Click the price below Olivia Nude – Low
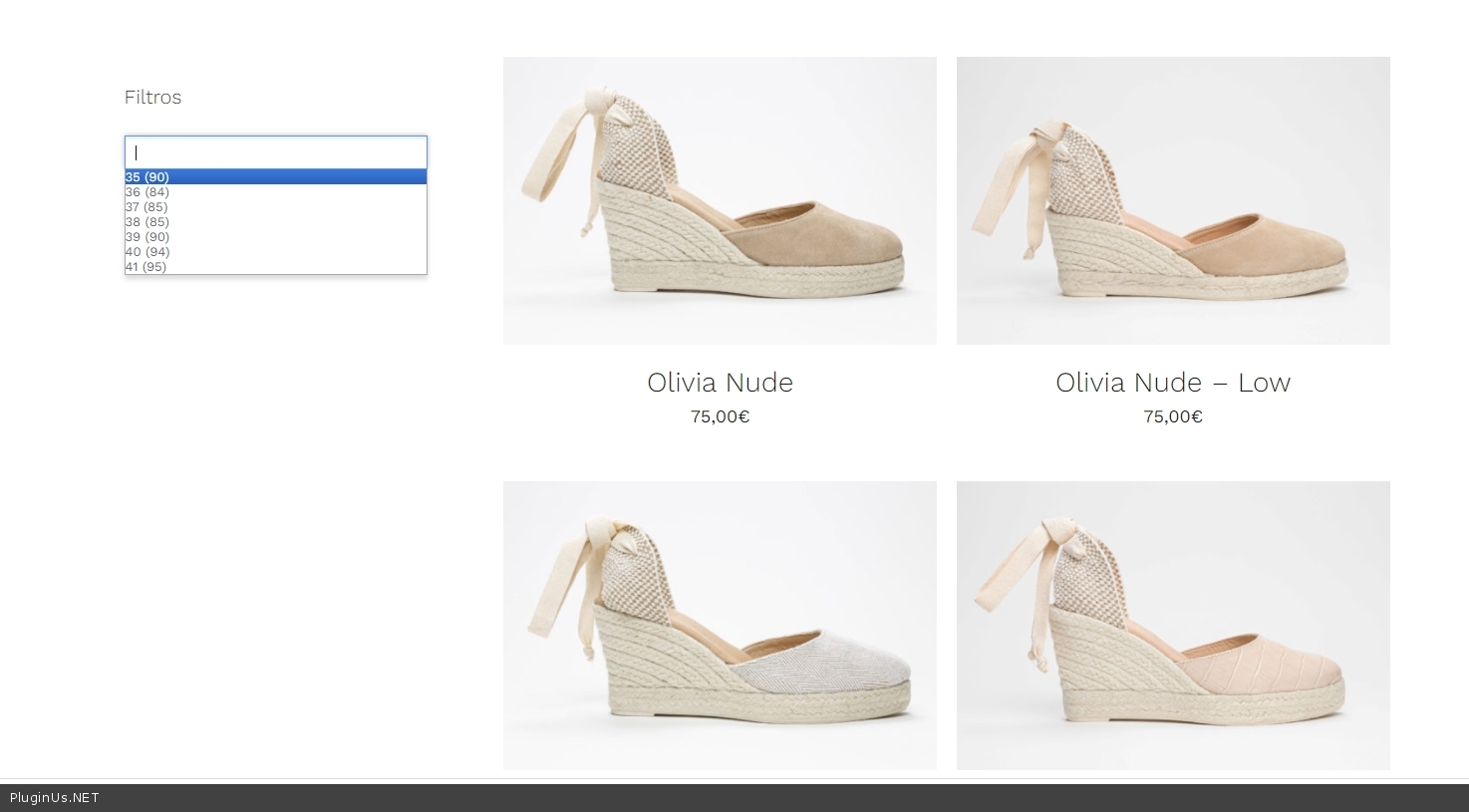Viewport: 1469px width, 812px height. pyautogui.click(x=1173, y=416)
